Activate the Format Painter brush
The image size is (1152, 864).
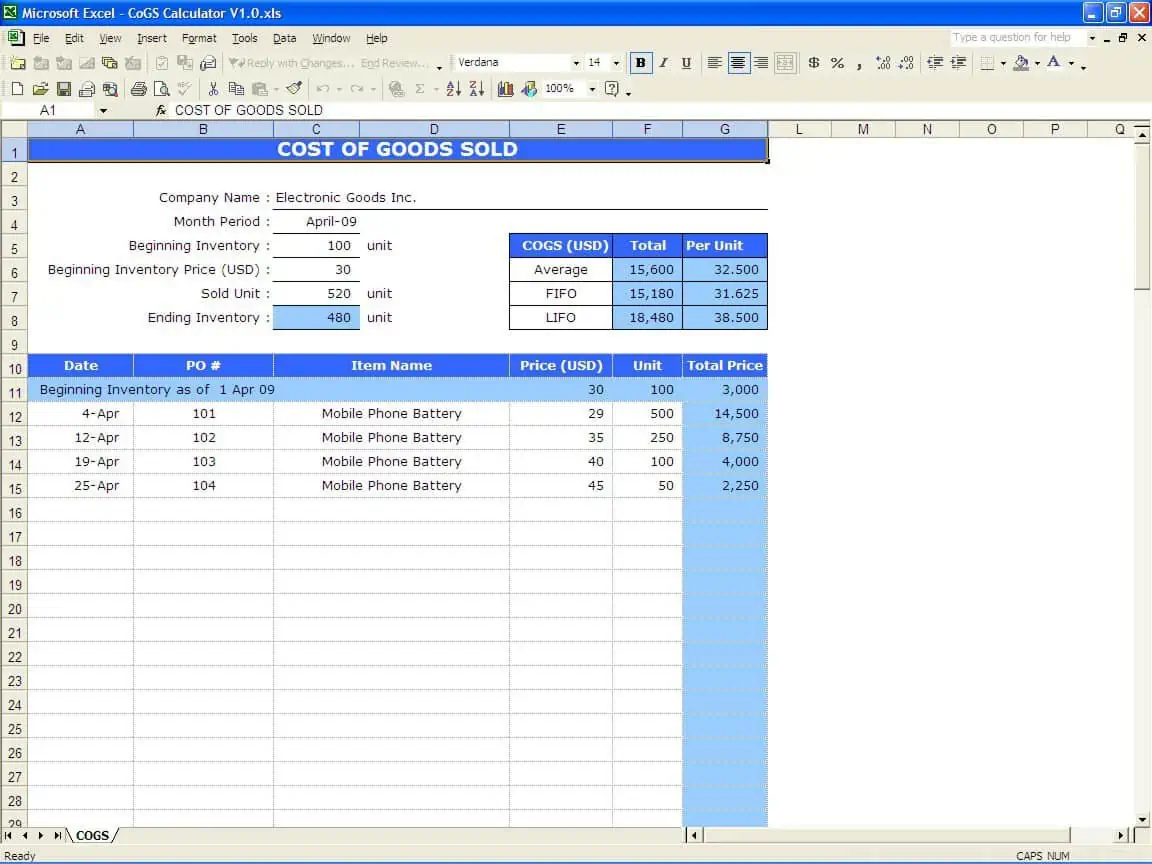[294, 89]
